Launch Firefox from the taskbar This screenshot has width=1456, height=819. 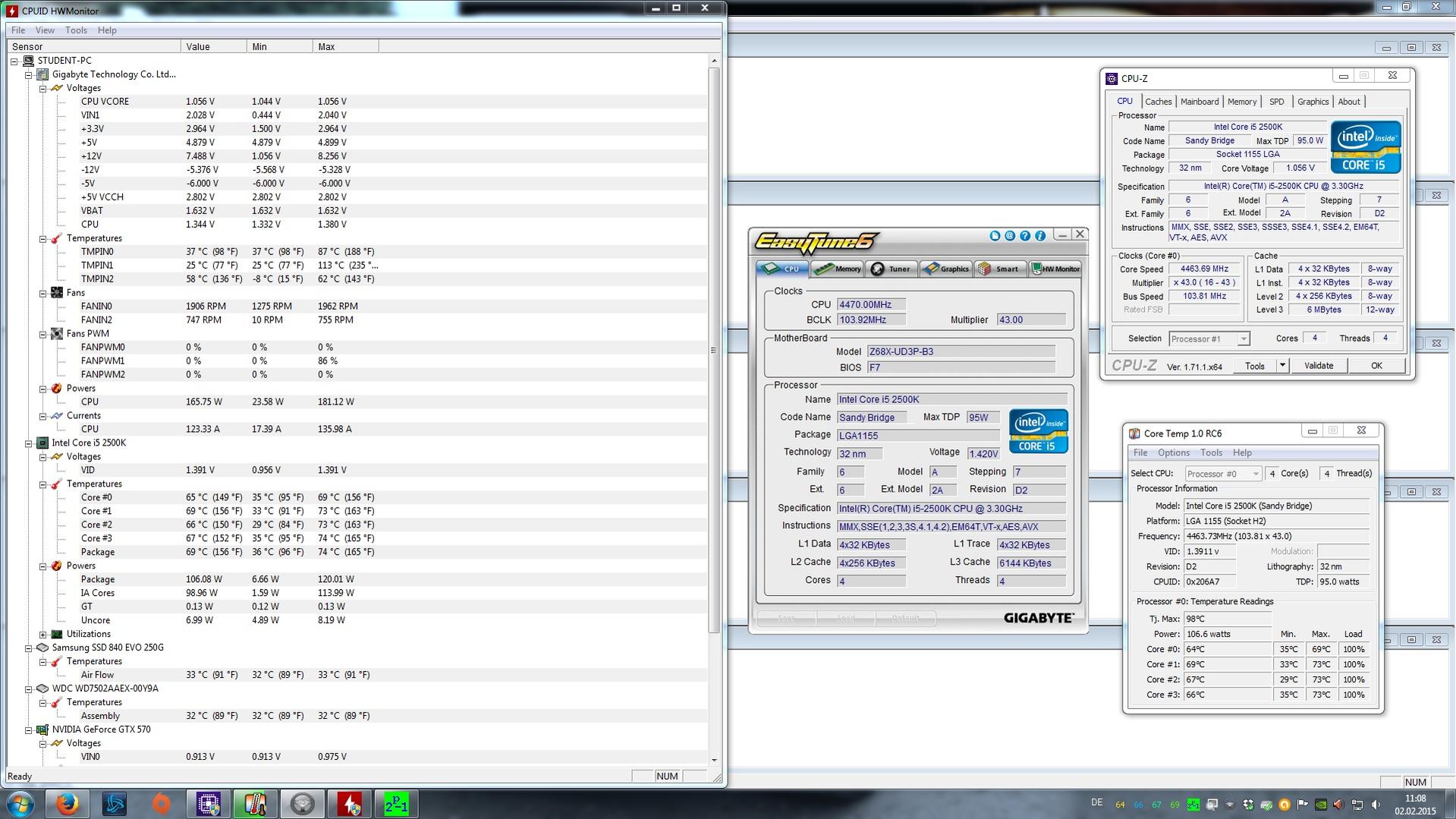coord(68,804)
